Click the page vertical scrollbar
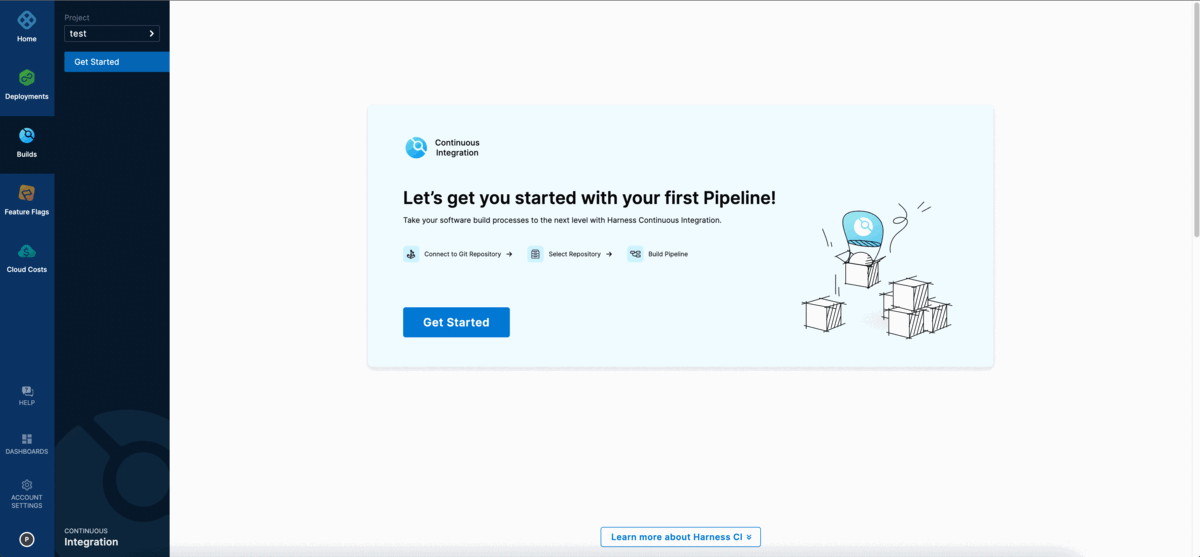1200x557 pixels. 1194,120
